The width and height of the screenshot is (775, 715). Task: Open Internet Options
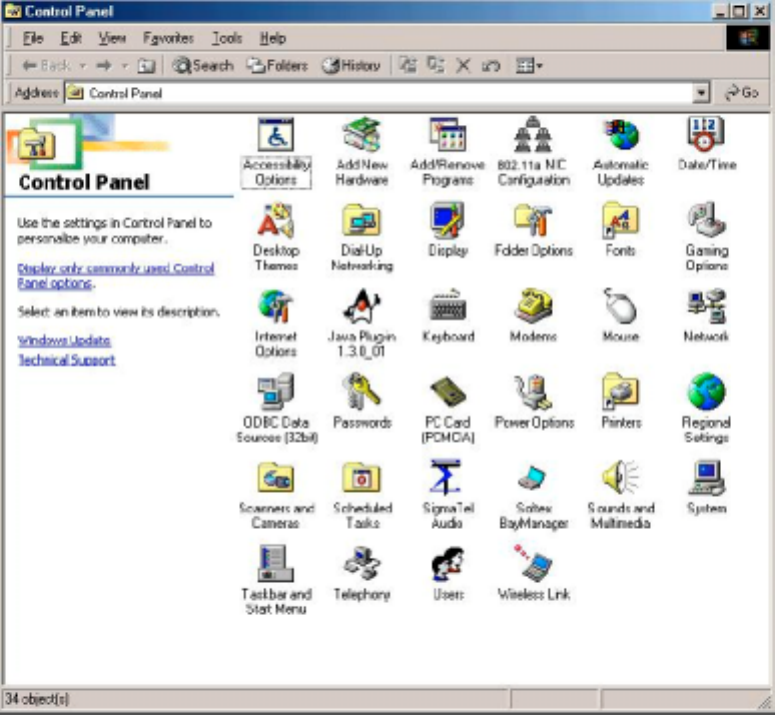[x=276, y=323]
